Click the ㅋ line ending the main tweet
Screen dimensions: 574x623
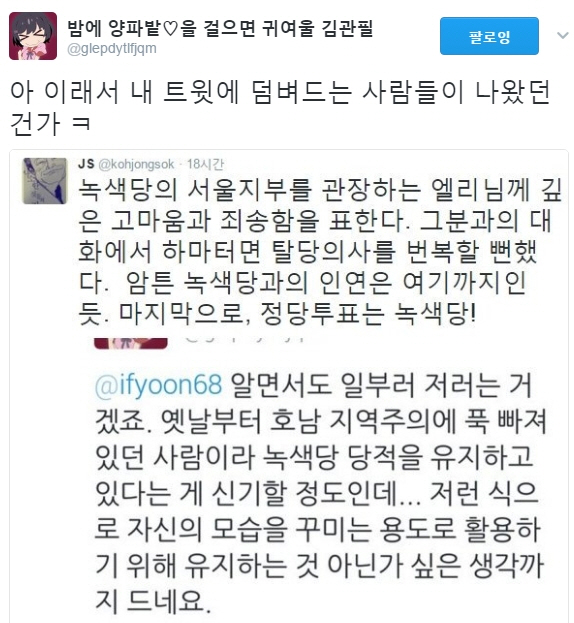click(50, 124)
